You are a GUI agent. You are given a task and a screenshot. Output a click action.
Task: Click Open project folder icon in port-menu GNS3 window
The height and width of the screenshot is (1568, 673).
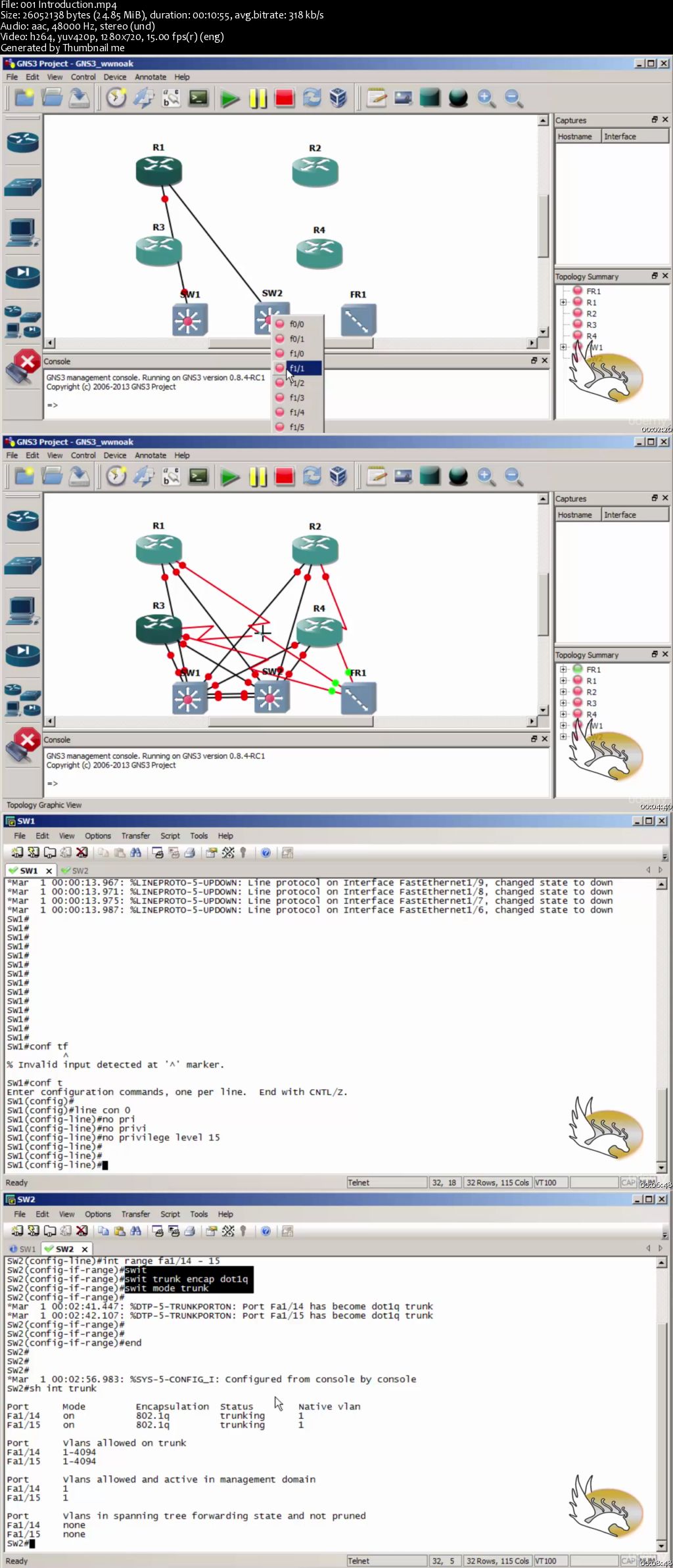(51, 98)
